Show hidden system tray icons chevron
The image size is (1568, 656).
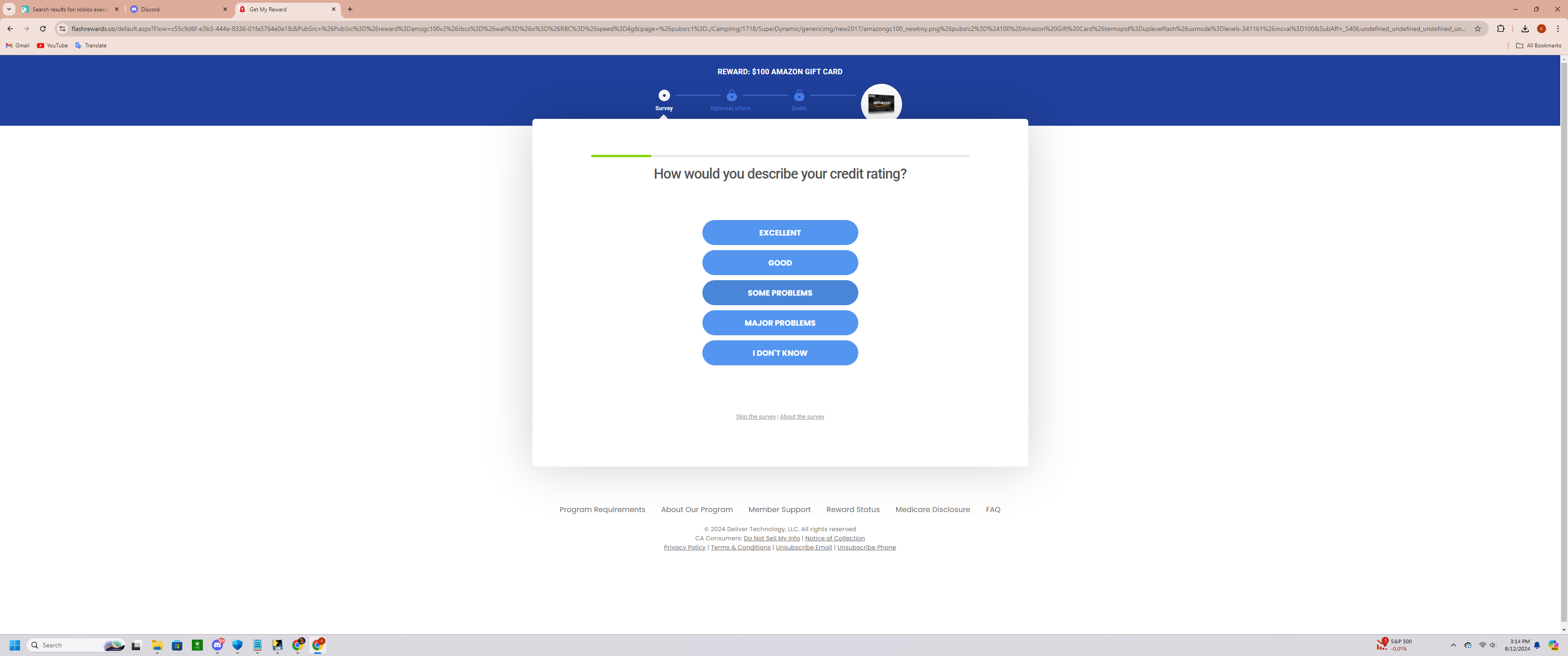click(1453, 645)
